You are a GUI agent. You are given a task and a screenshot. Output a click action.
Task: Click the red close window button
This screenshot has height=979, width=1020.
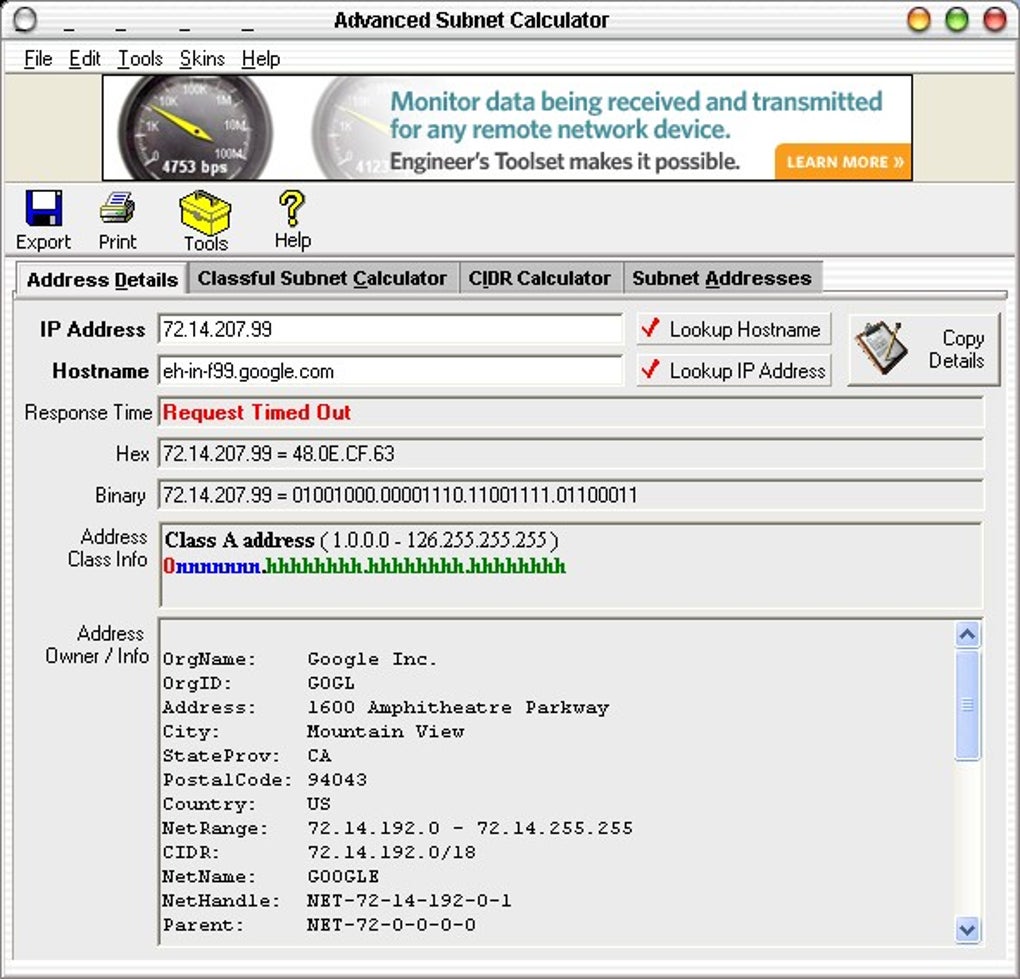995,20
